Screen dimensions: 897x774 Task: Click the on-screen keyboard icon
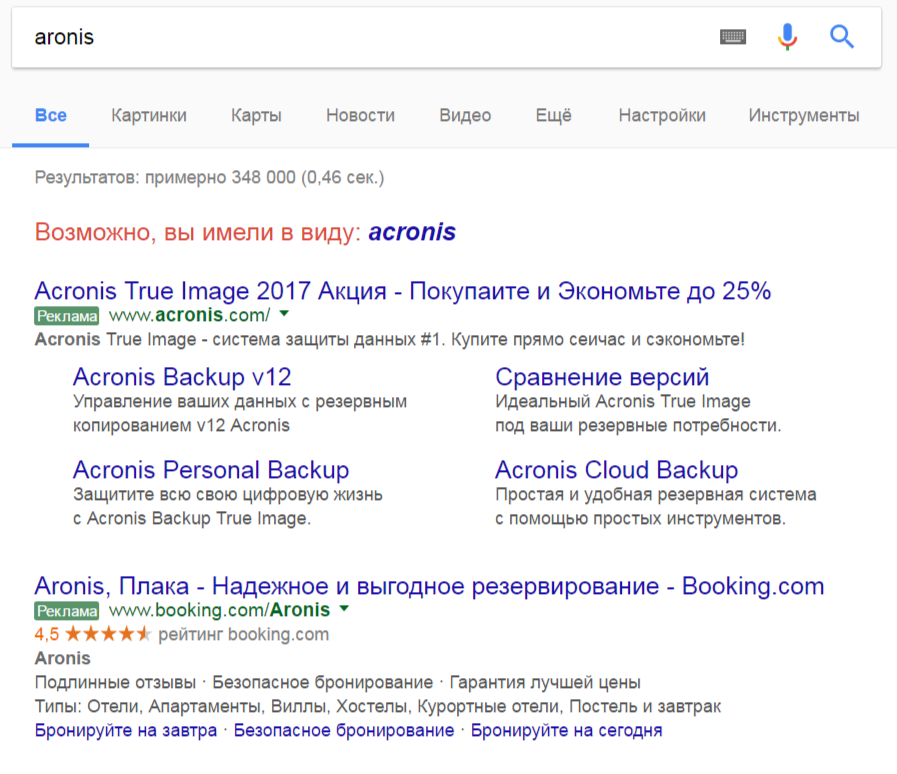coord(733,37)
